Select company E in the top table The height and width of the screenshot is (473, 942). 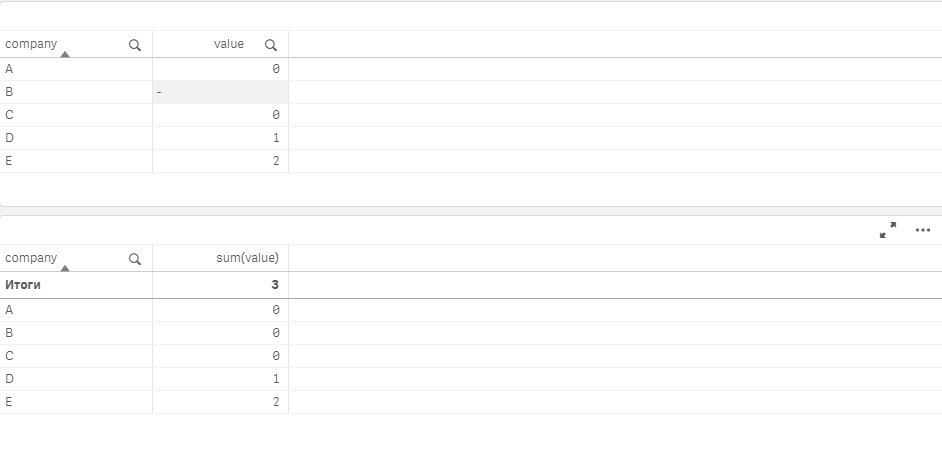[76, 161]
